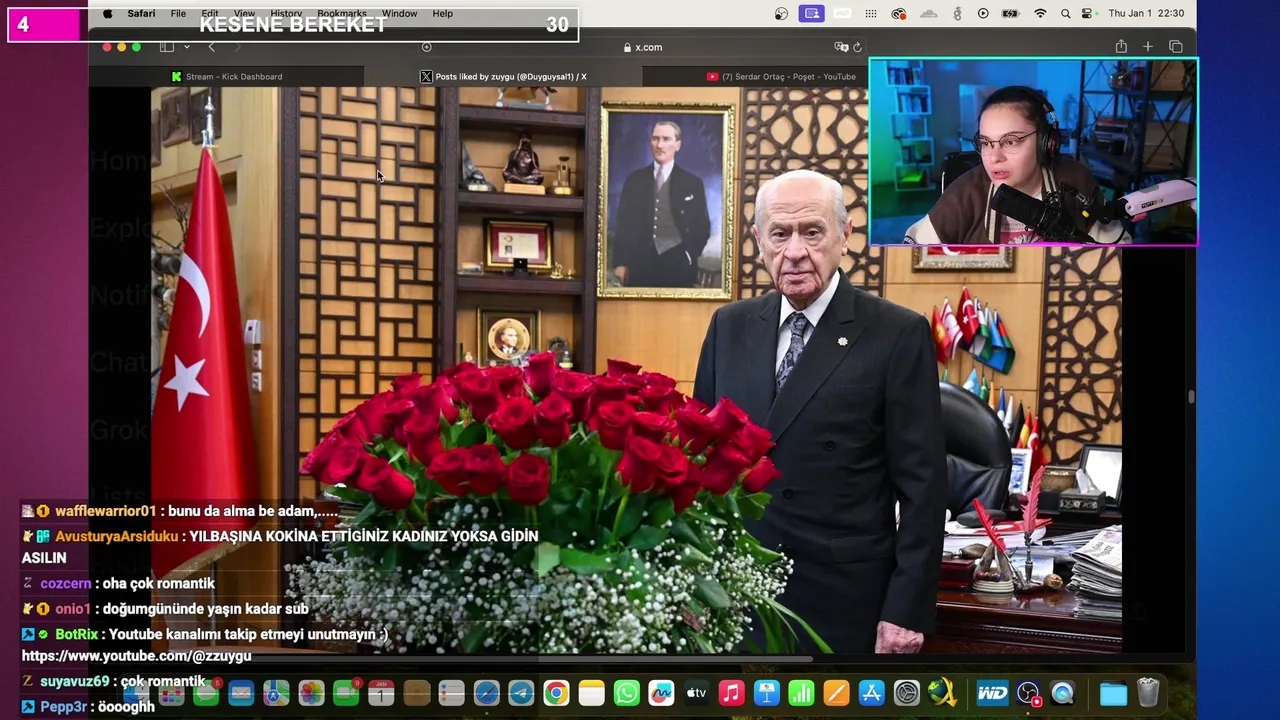Click the x.com address bar
1280x720 pixels.
click(x=642, y=47)
